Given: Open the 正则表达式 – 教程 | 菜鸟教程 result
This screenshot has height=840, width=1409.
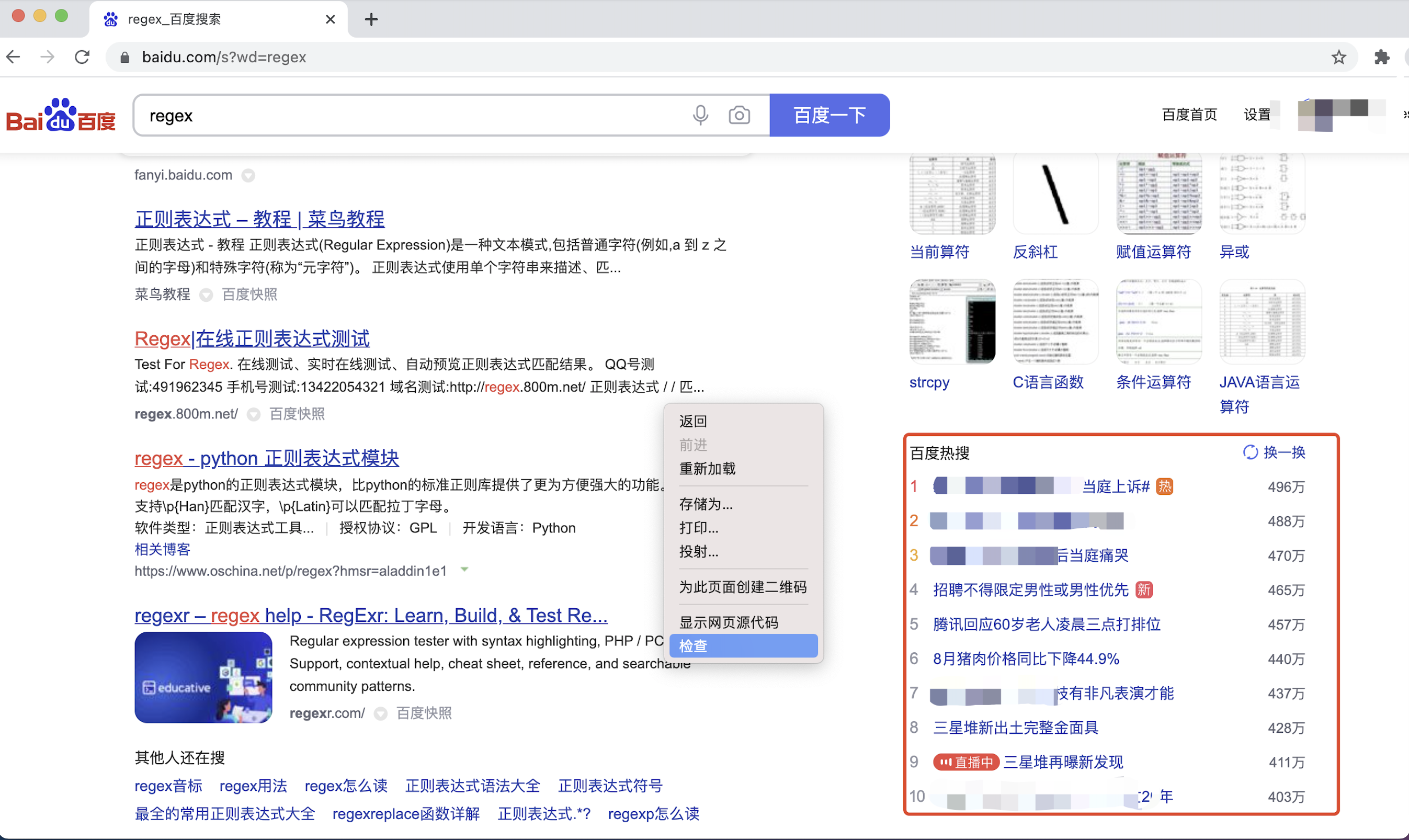Looking at the screenshot, I should click(260, 219).
